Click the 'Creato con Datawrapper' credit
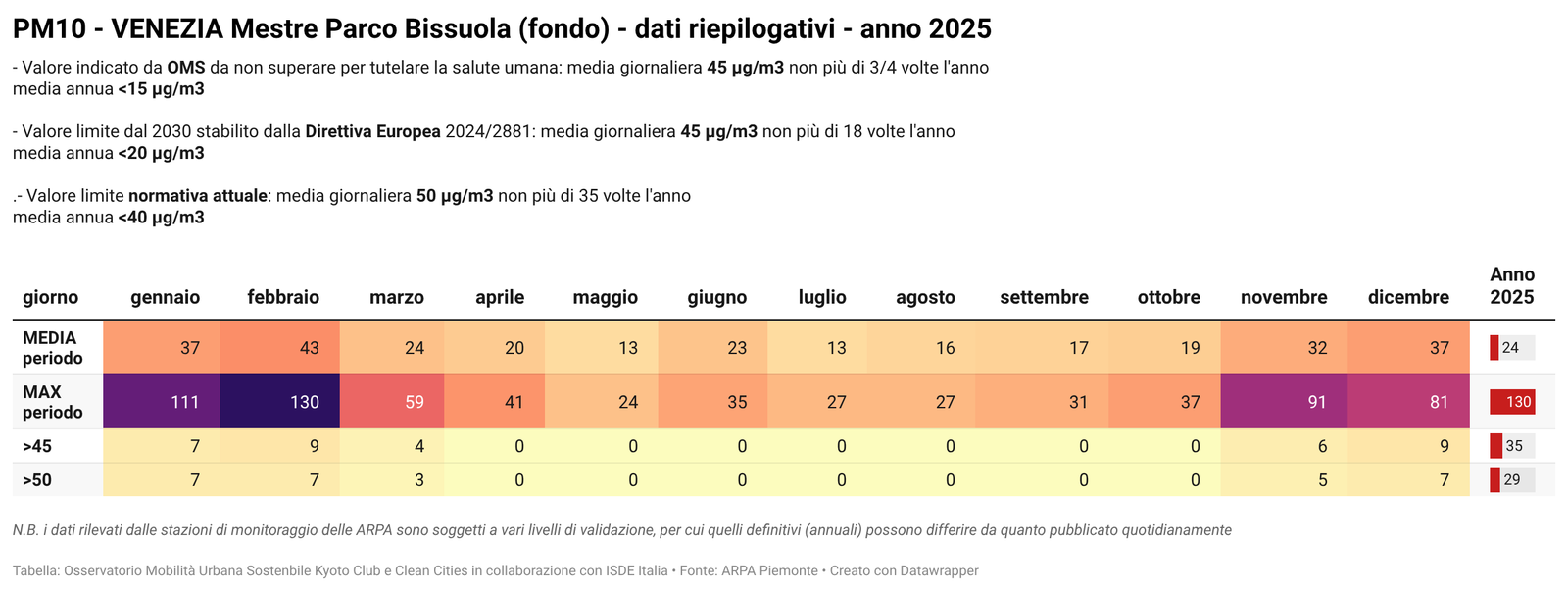 pyautogui.click(x=904, y=570)
